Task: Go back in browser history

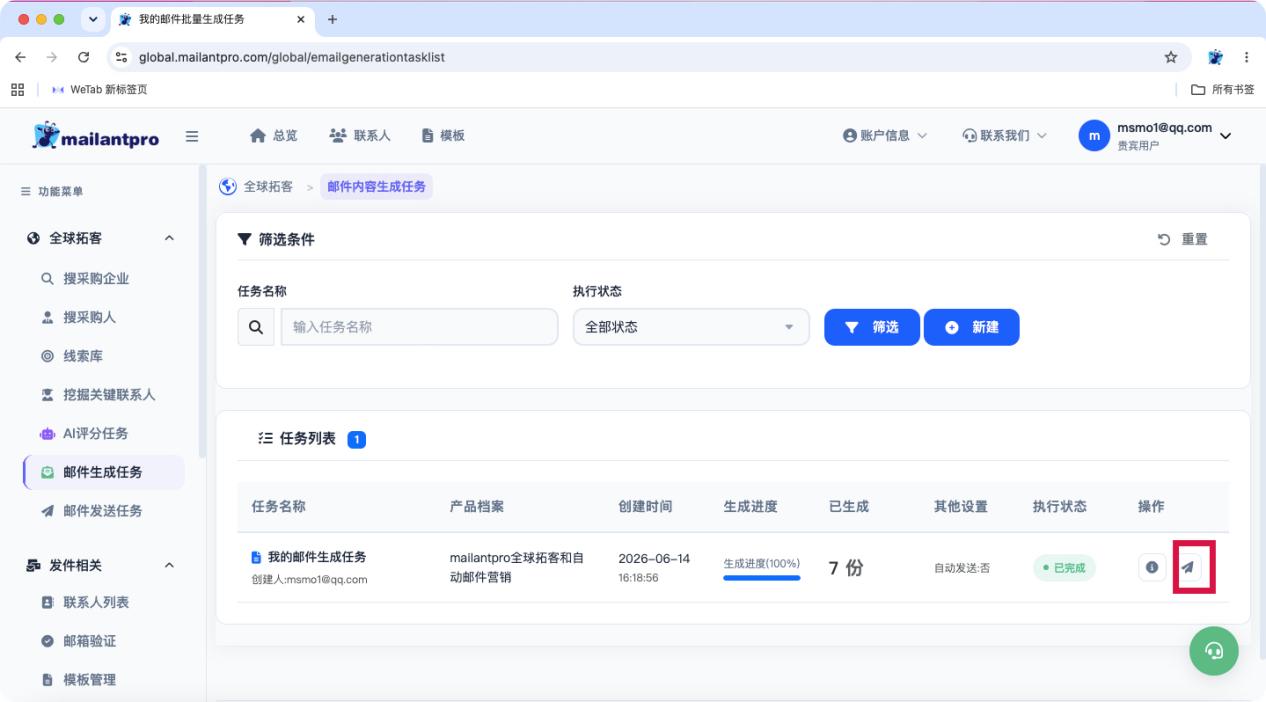Action: click(x=22, y=57)
